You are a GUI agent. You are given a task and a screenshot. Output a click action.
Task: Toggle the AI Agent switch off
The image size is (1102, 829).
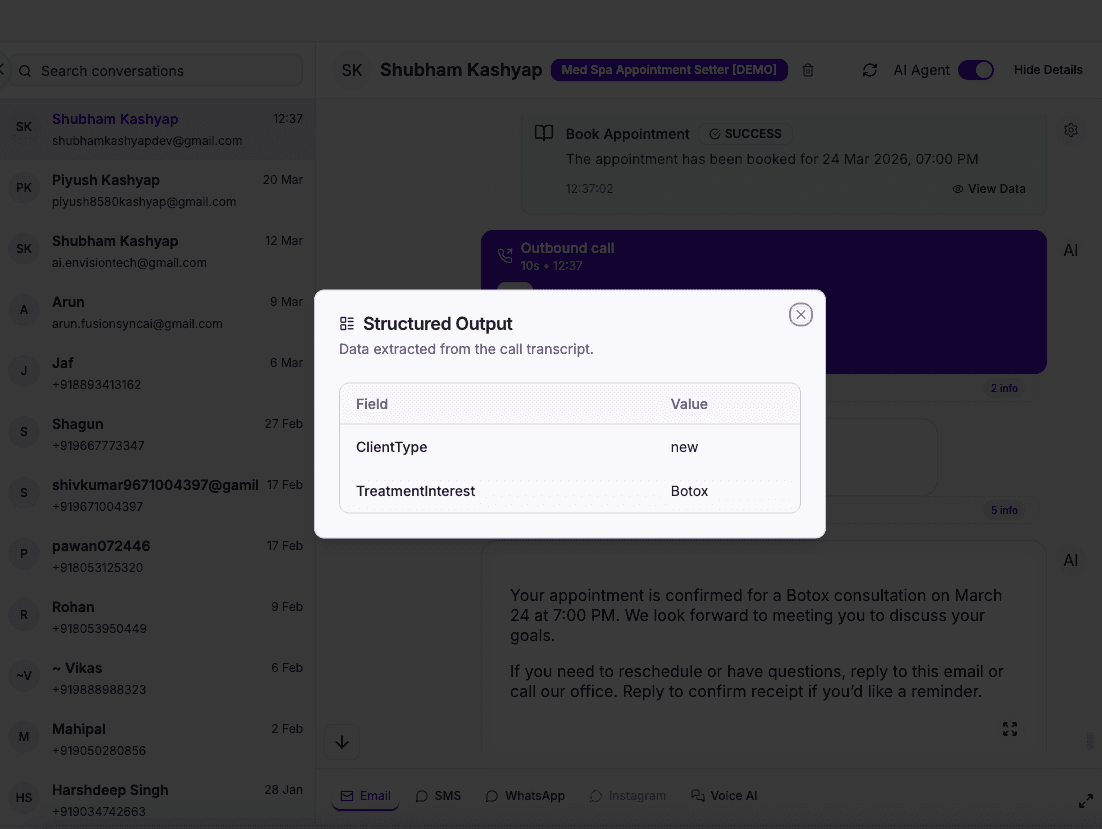[976, 70]
